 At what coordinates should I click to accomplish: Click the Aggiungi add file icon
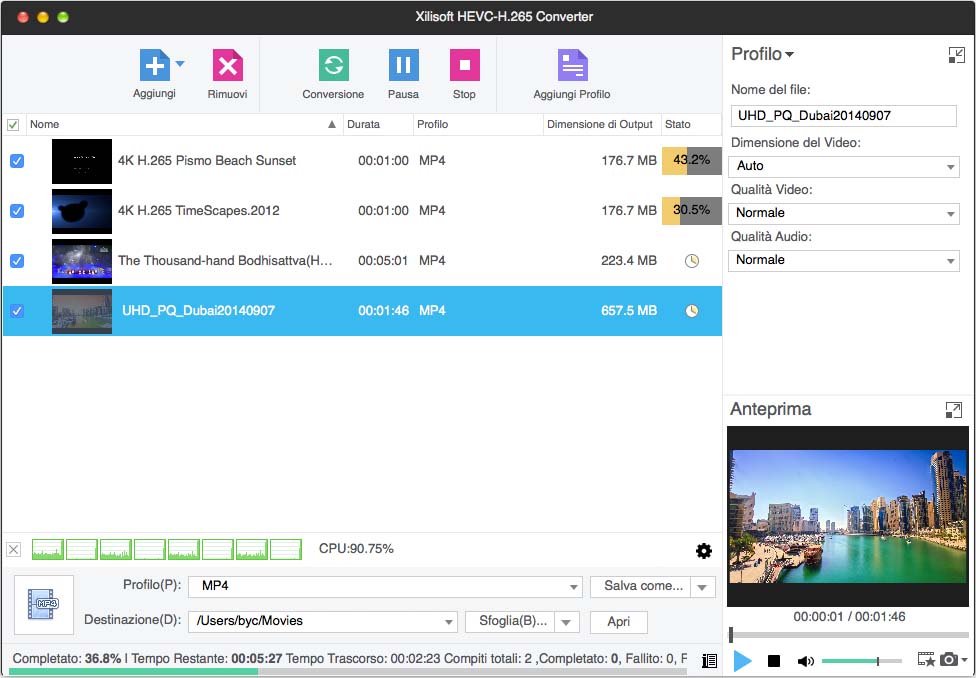pos(154,65)
